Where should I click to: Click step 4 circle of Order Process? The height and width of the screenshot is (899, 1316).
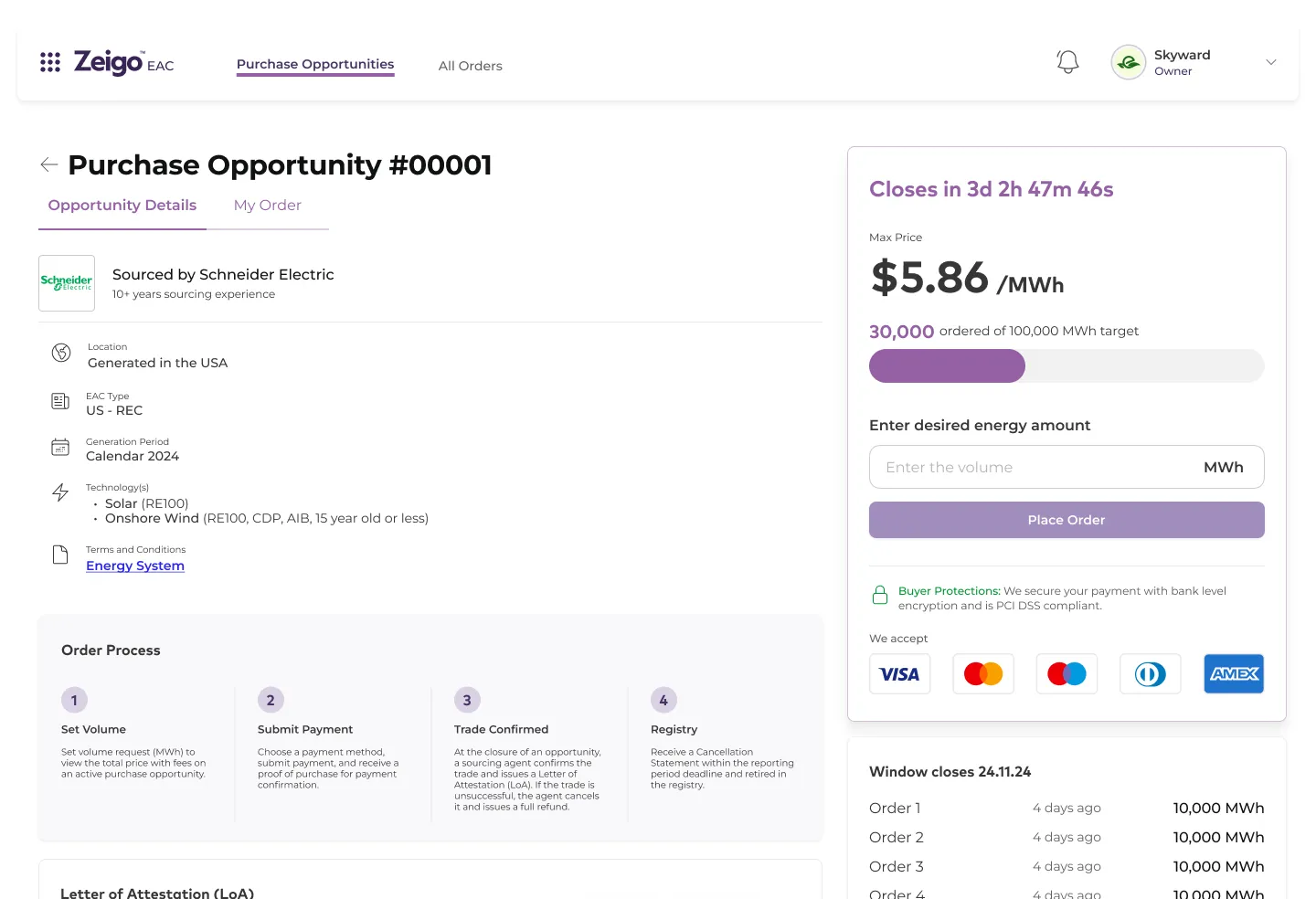tap(663, 700)
